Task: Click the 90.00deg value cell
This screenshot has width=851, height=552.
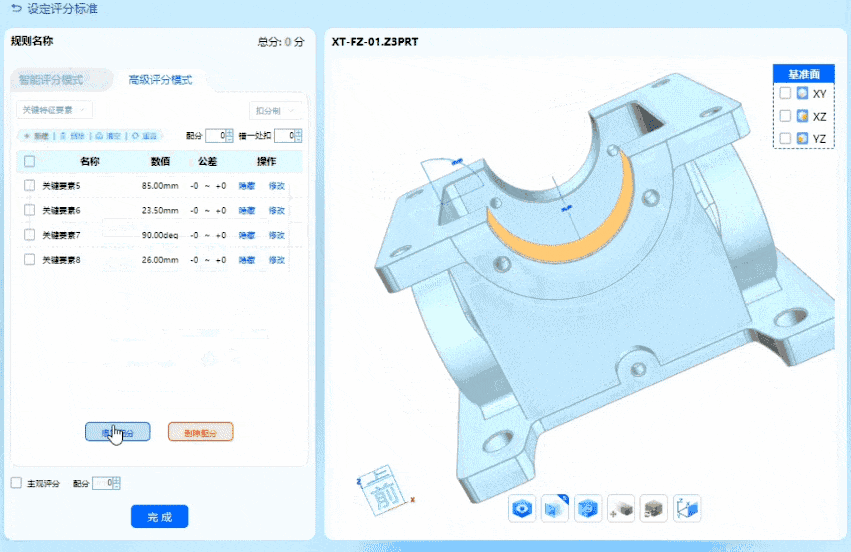Action: click(x=160, y=235)
